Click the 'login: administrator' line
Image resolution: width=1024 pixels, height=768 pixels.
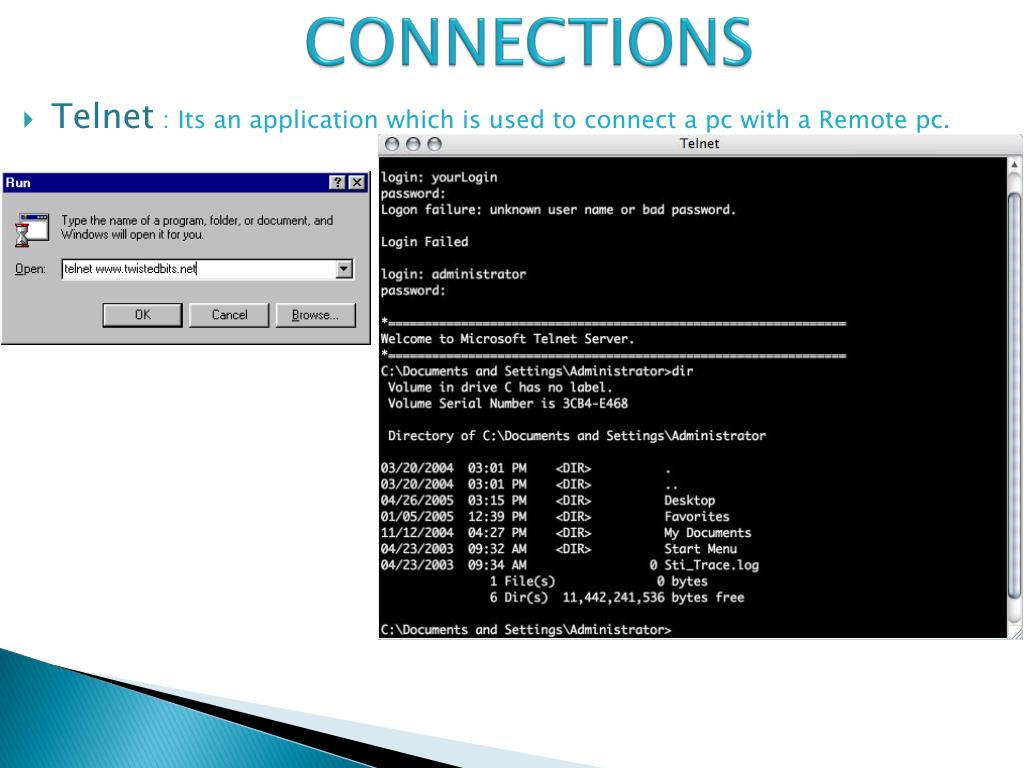pos(453,274)
